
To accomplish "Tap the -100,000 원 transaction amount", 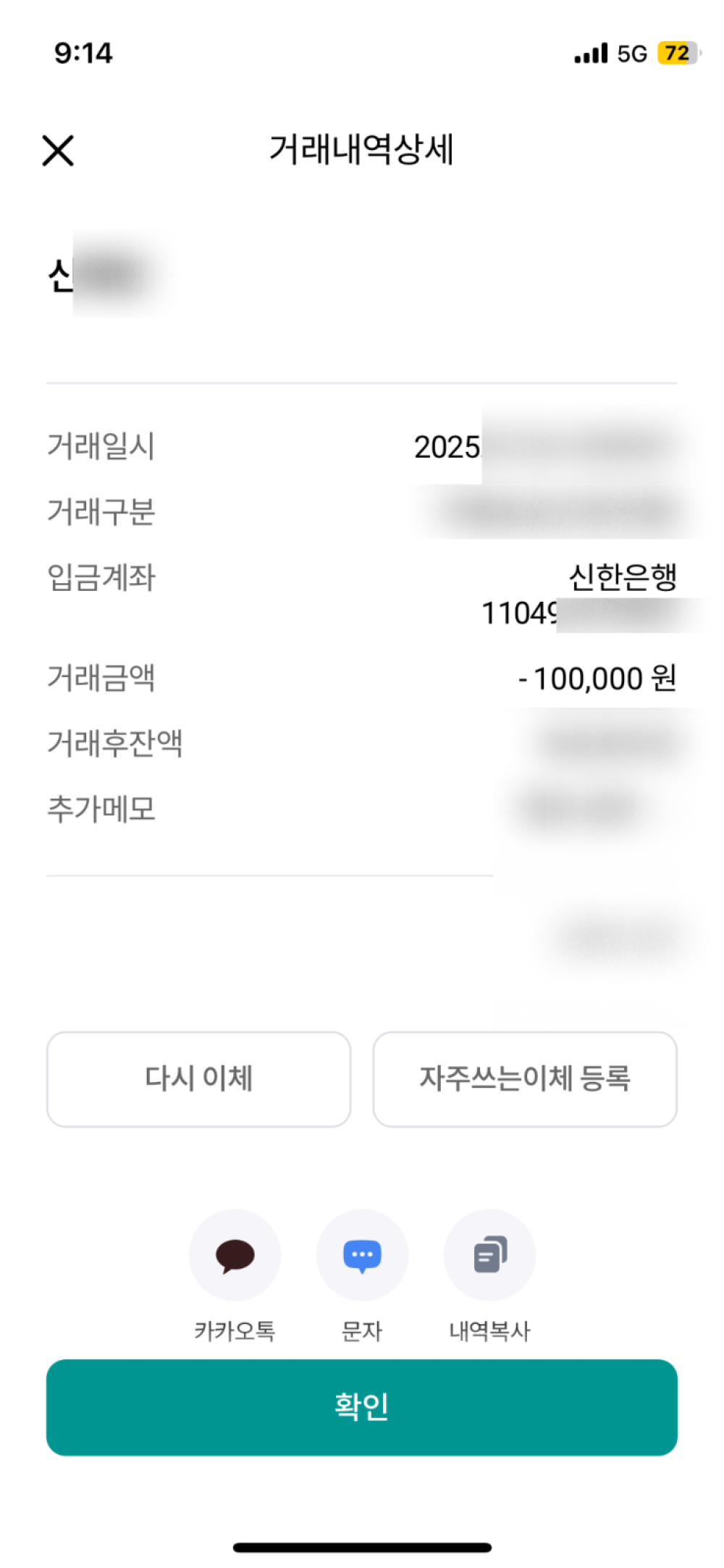I will tap(597, 679).
